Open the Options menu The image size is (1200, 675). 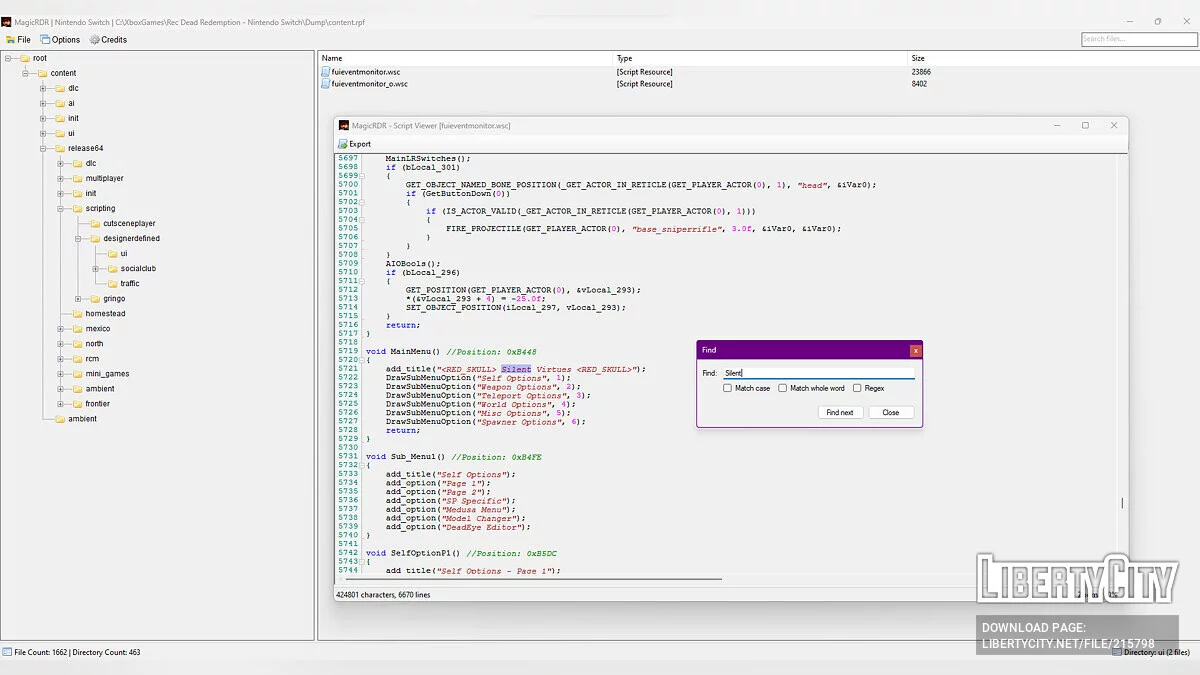[60, 40]
